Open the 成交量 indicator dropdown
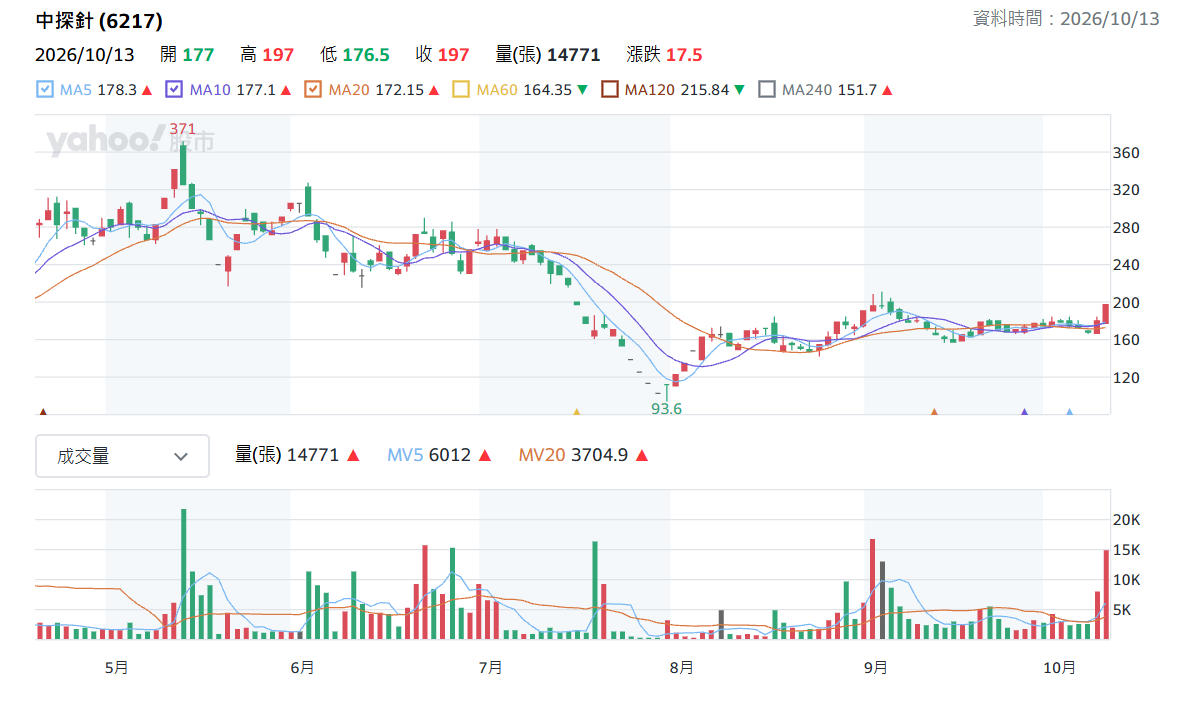Image resolution: width=1182 pixels, height=702 pixels. [122, 456]
